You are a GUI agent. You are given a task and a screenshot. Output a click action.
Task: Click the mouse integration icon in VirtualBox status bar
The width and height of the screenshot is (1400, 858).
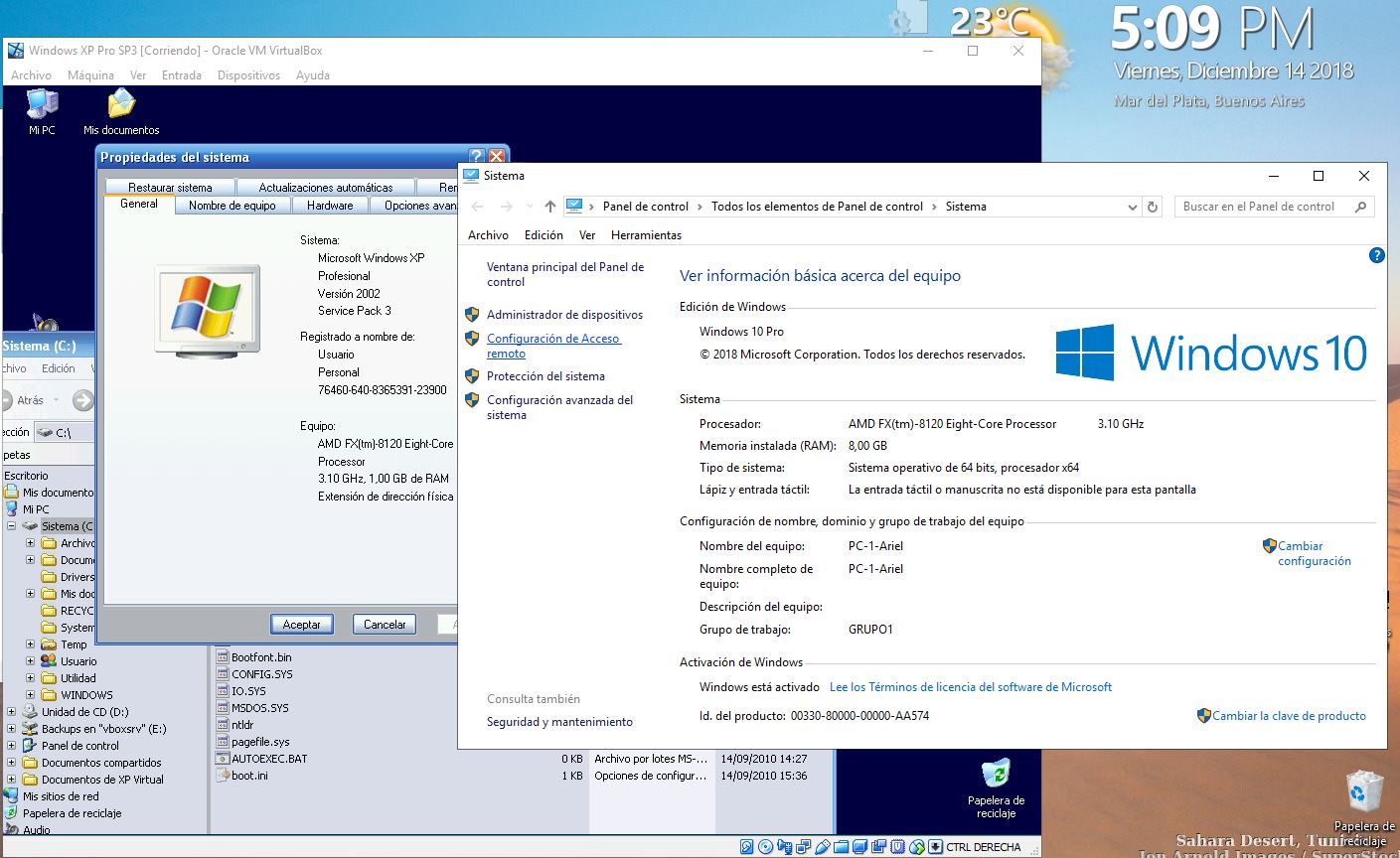click(917, 847)
